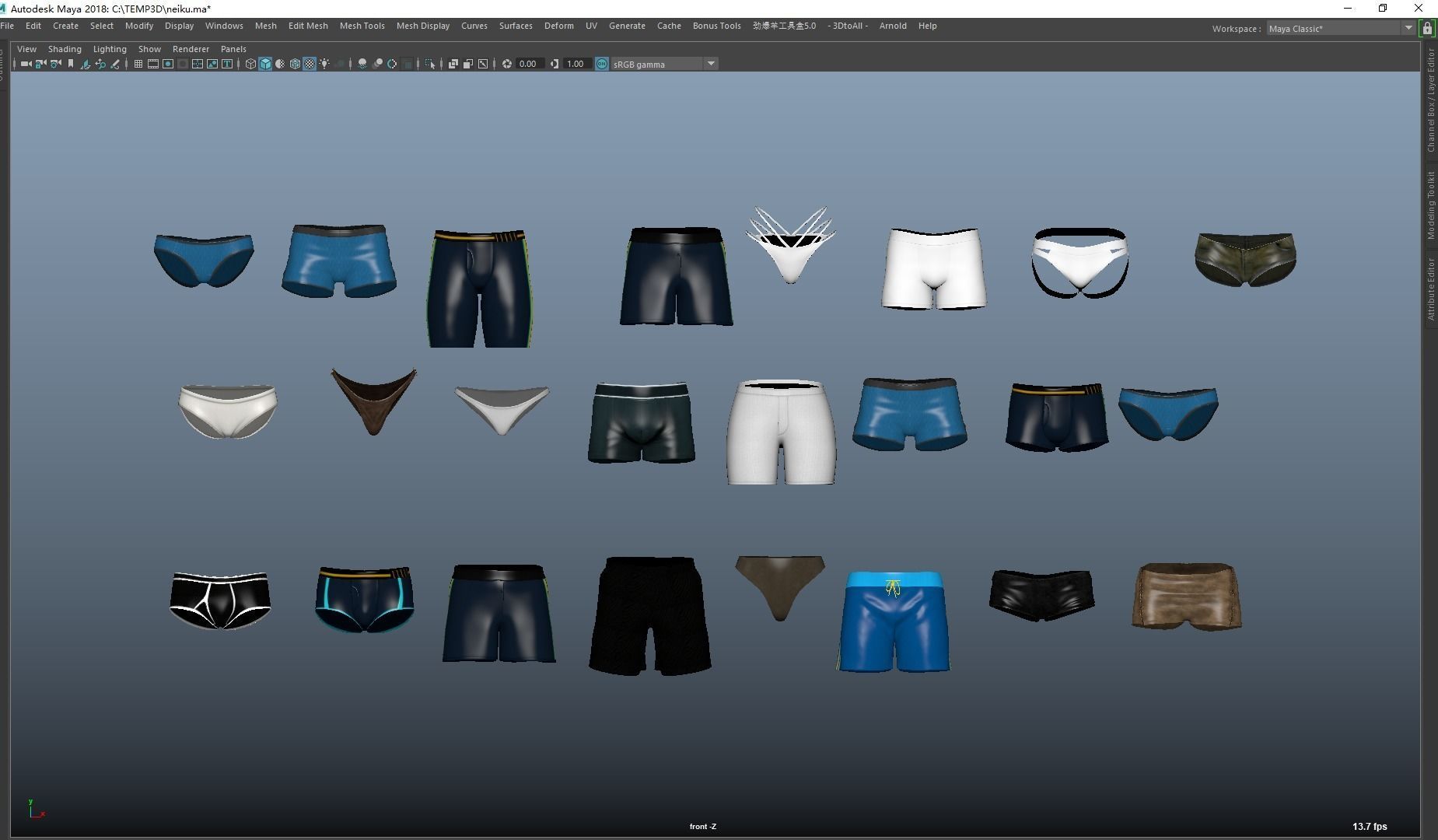
Task: Open Camera Attributes from panel toolbar
Action: [x=55, y=64]
